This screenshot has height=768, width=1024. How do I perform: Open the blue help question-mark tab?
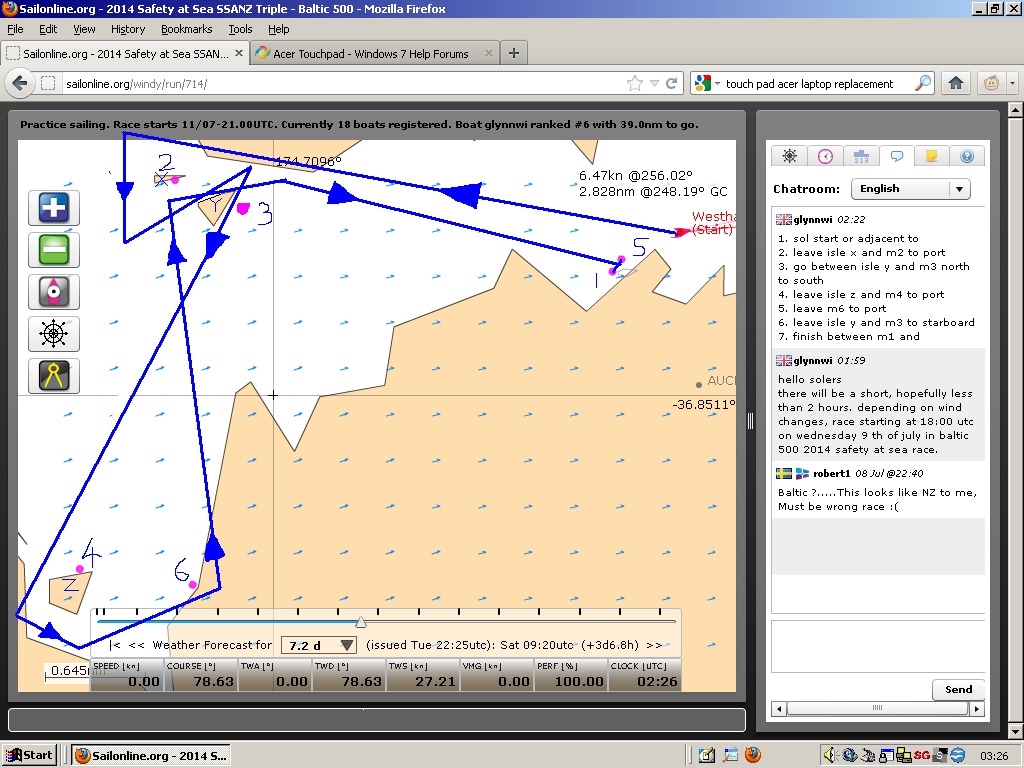pos(967,156)
